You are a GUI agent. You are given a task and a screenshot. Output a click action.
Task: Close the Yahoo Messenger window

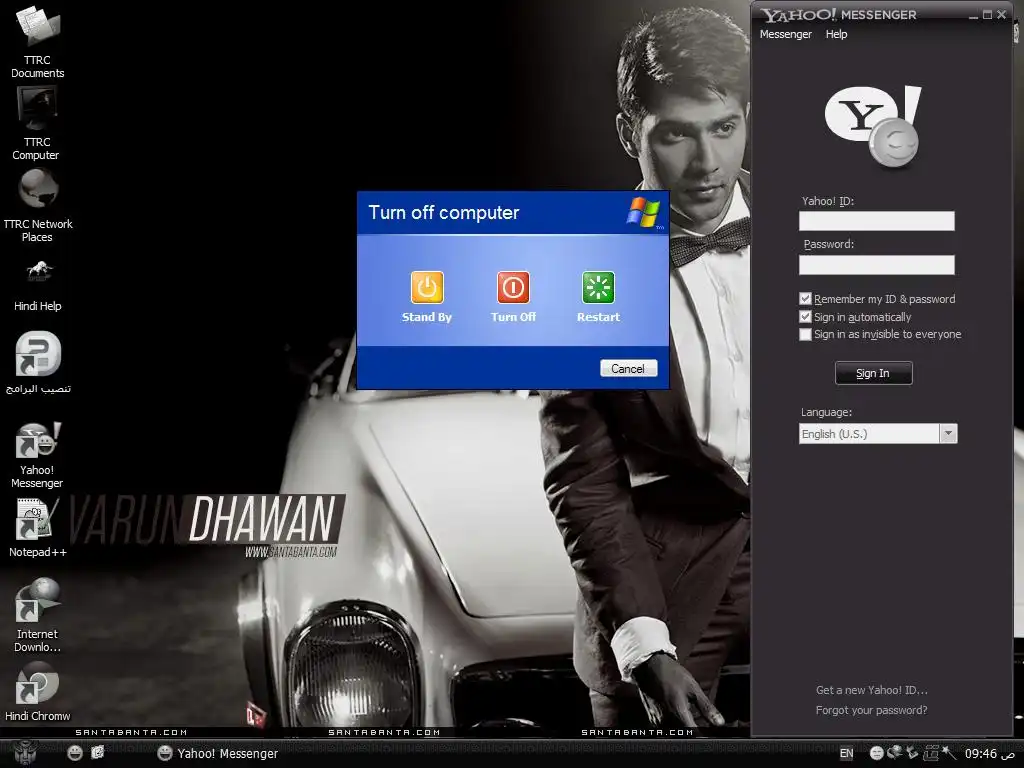coord(1001,14)
